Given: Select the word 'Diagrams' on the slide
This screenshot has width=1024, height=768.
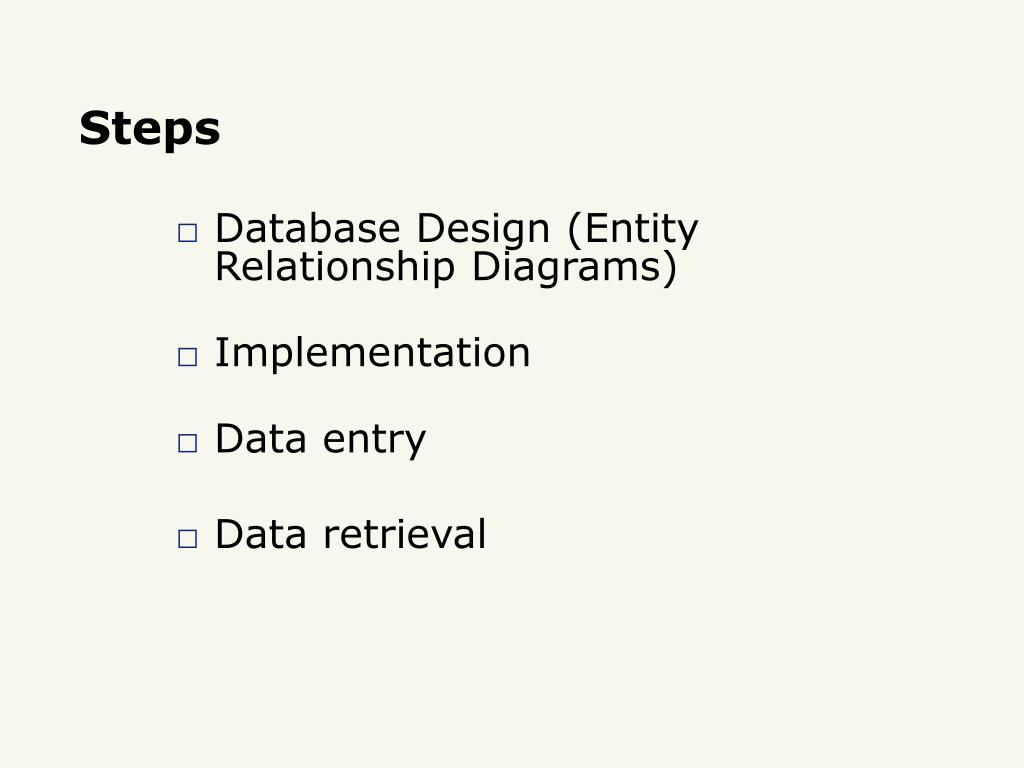Looking at the screenshot, I should [x=566, y=269].
